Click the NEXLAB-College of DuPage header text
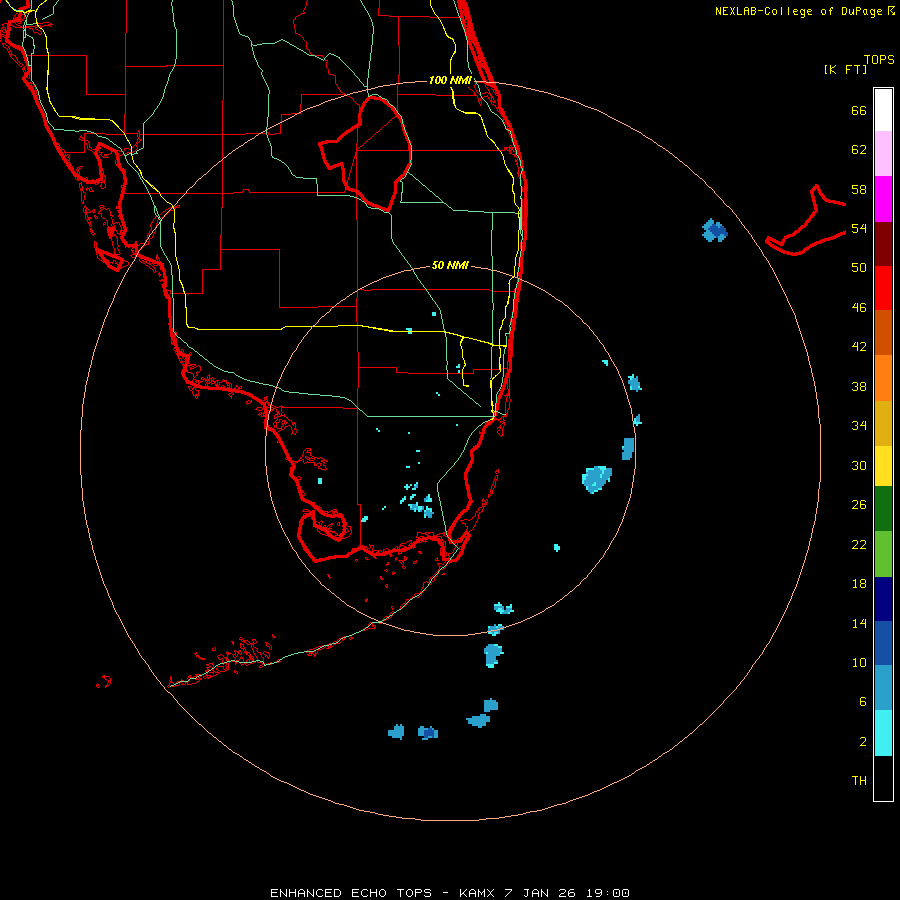 coord(798,11)
